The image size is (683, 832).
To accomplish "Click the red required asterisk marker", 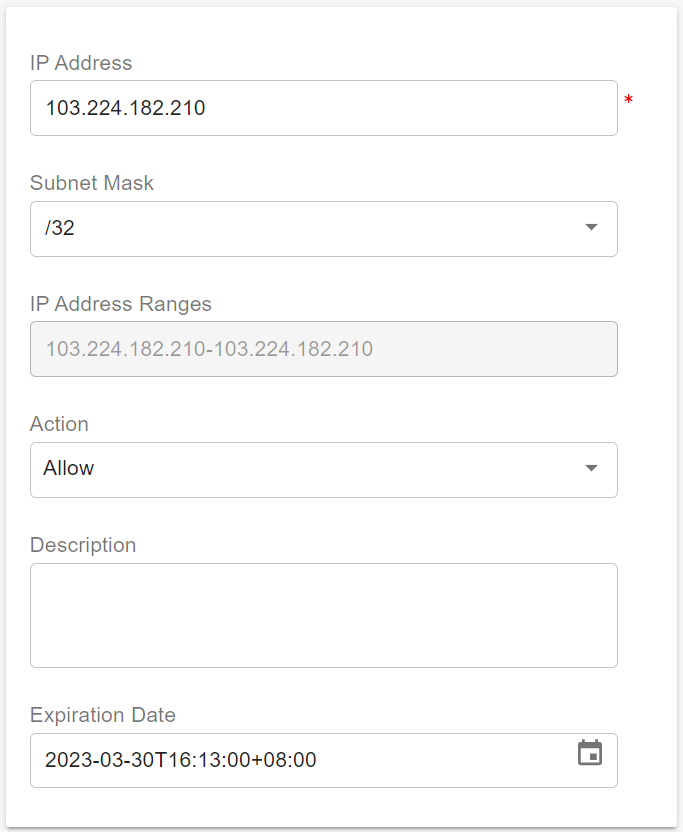I will [628, 100].
